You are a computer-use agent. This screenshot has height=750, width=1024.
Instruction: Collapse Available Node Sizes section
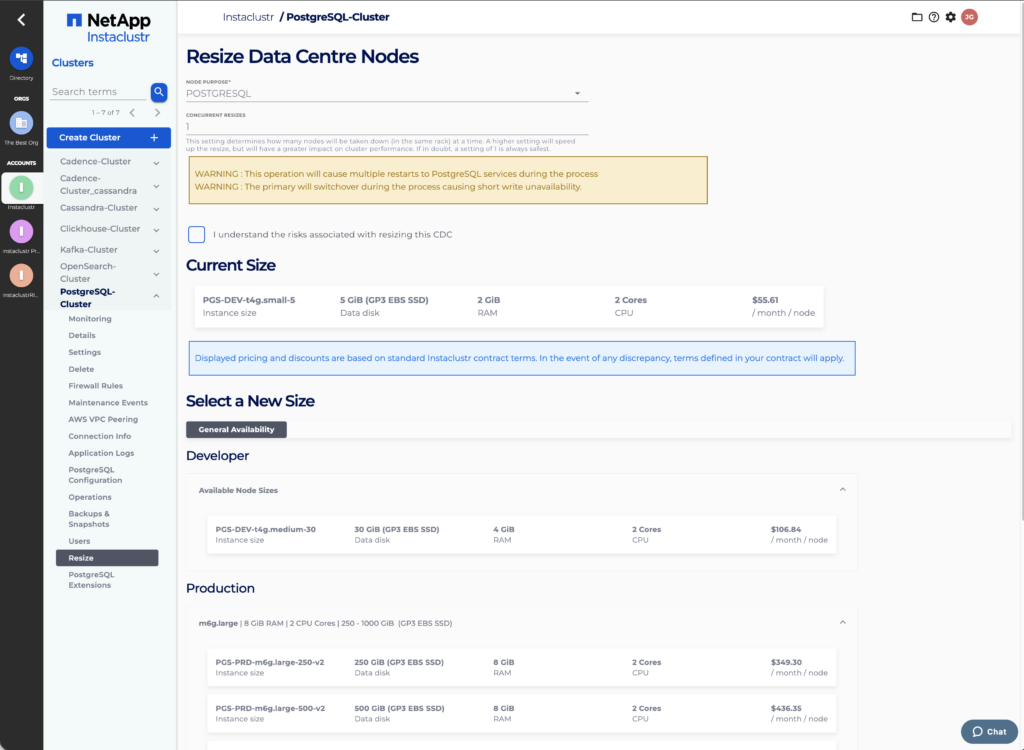click(x=842, y=490)
